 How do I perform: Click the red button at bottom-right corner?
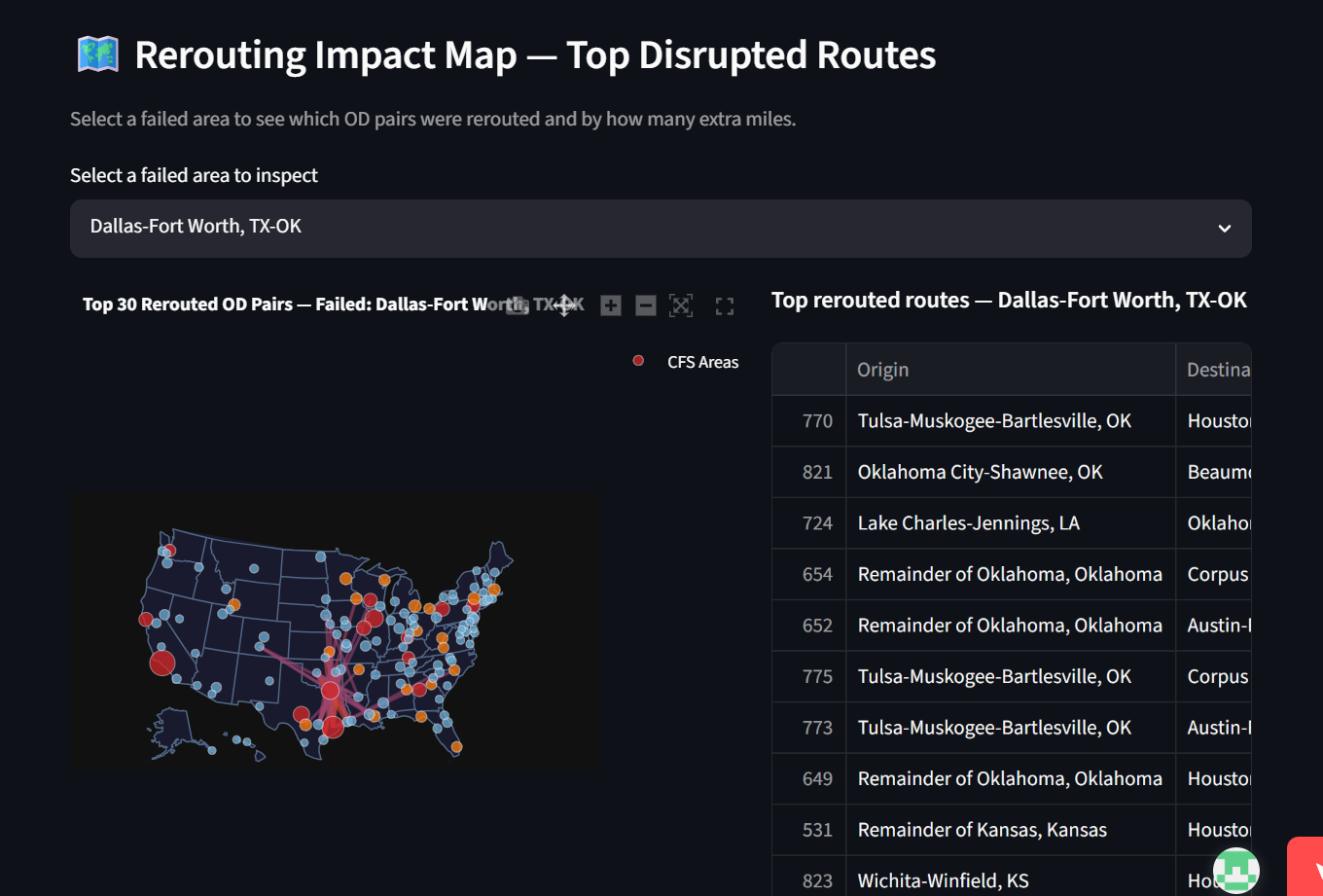pos(1305,866)
